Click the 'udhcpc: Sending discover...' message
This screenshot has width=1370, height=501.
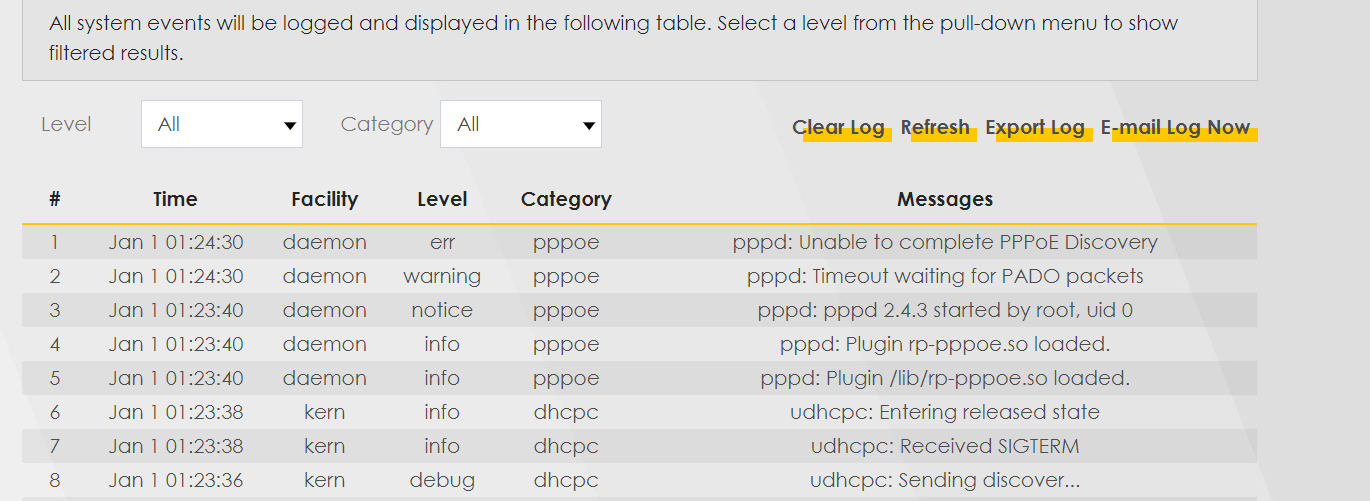(x=944, y=480)
